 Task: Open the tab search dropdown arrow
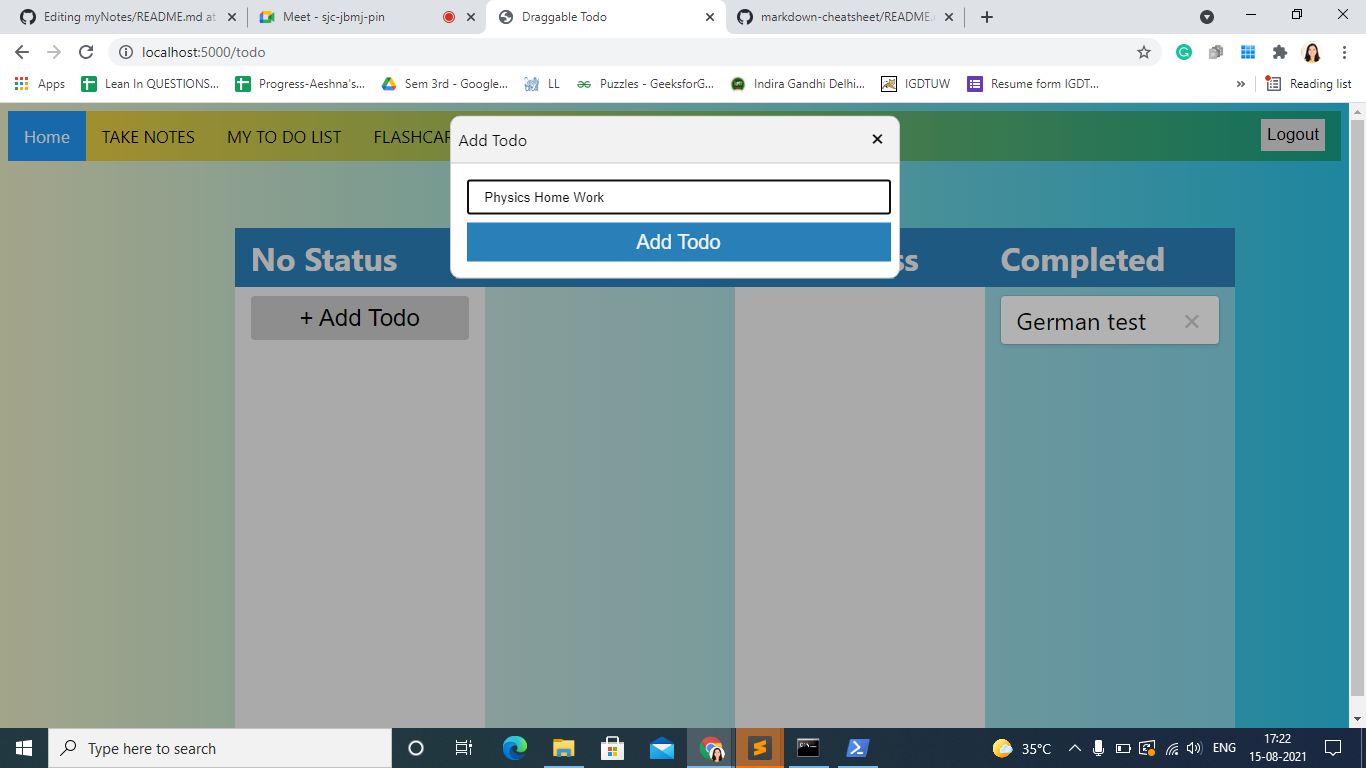[1207, 17]
